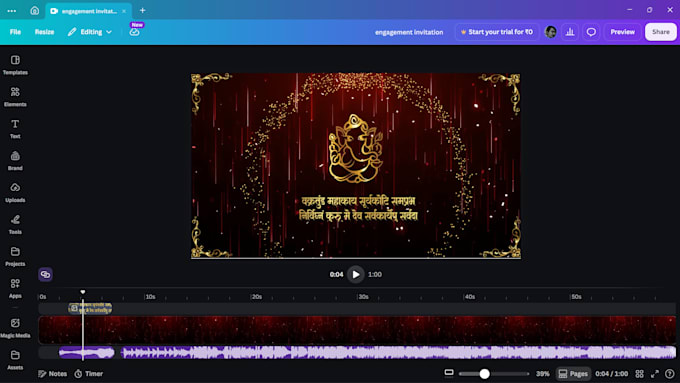The width and height of the screenshot is (680, 383).
Task: Click the 30s mark on timeline ruler
Action: click(363, 297)
